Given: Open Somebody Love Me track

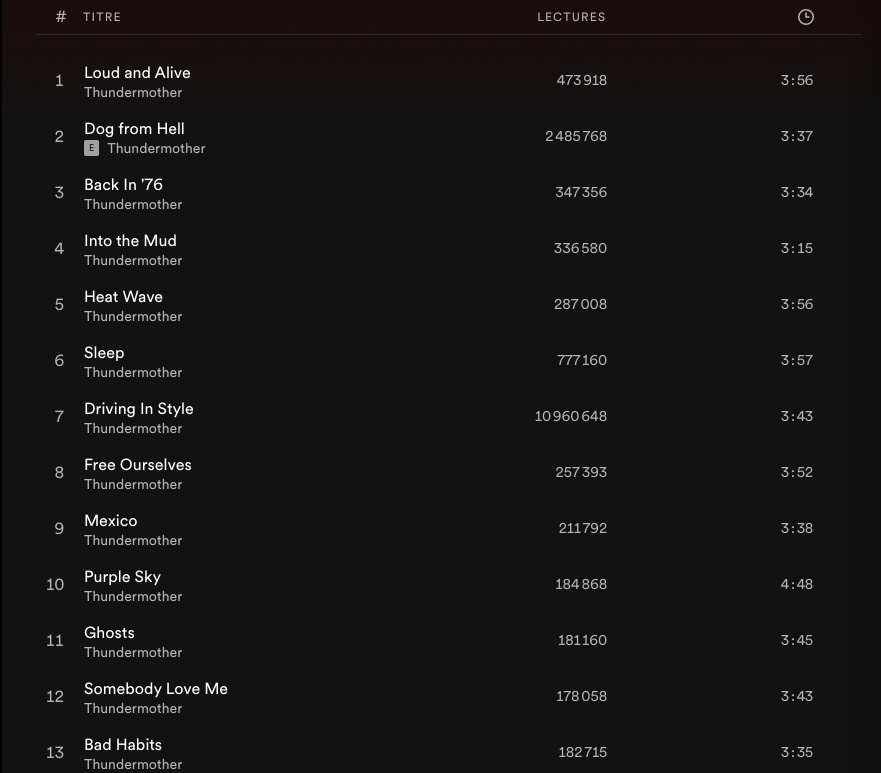Looking at the screenshot, I should (156, 689).
